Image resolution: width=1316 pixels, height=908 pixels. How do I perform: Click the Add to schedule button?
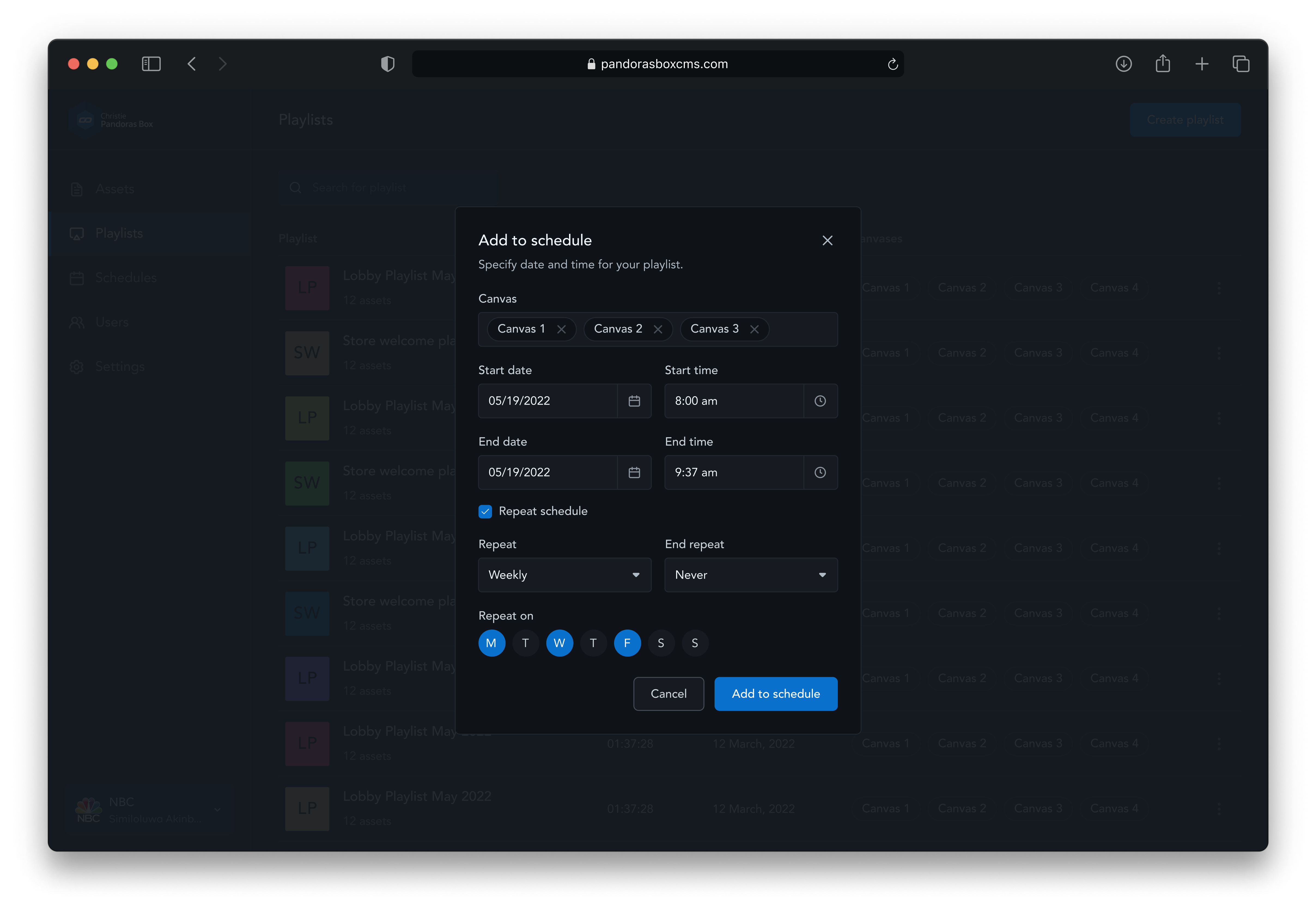point(775,693)
